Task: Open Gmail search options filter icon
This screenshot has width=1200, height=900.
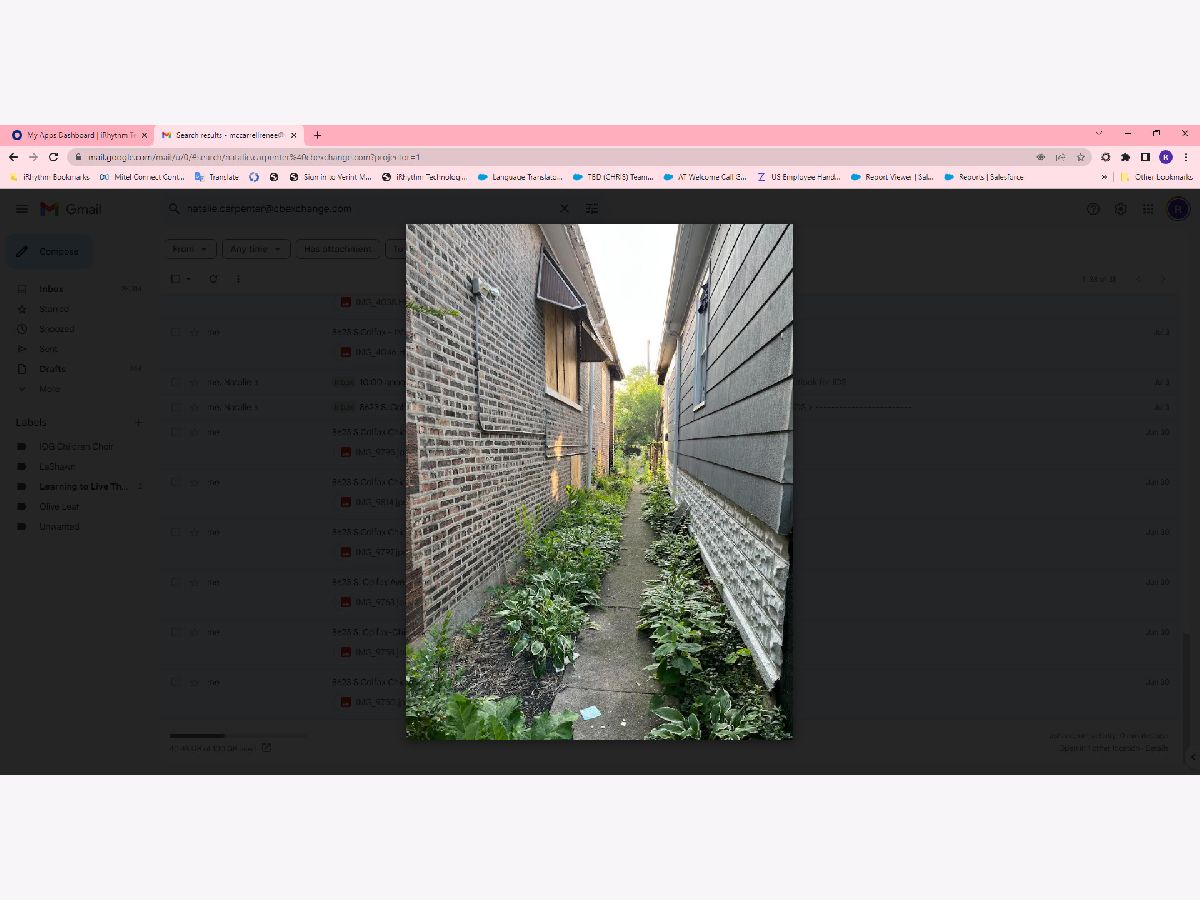Action: click(592, 209)
